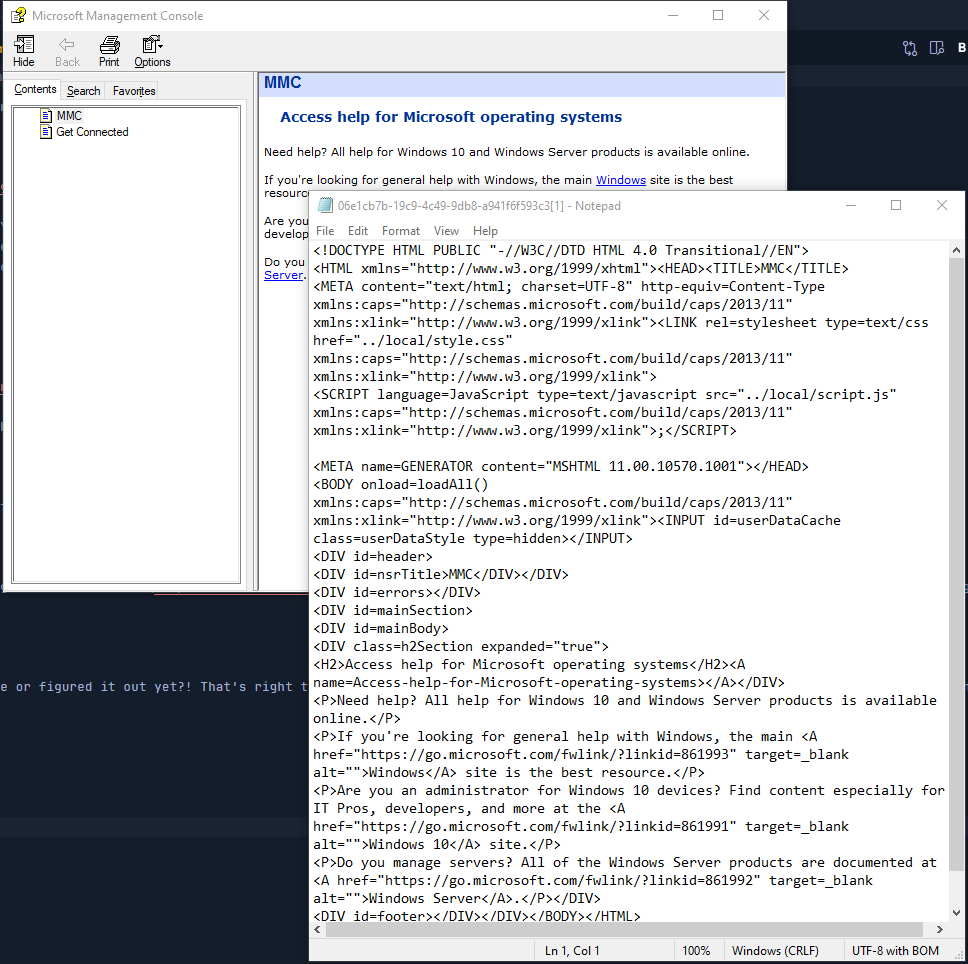Click the 'Need help?' paragraph in help pane

point(507,152)
